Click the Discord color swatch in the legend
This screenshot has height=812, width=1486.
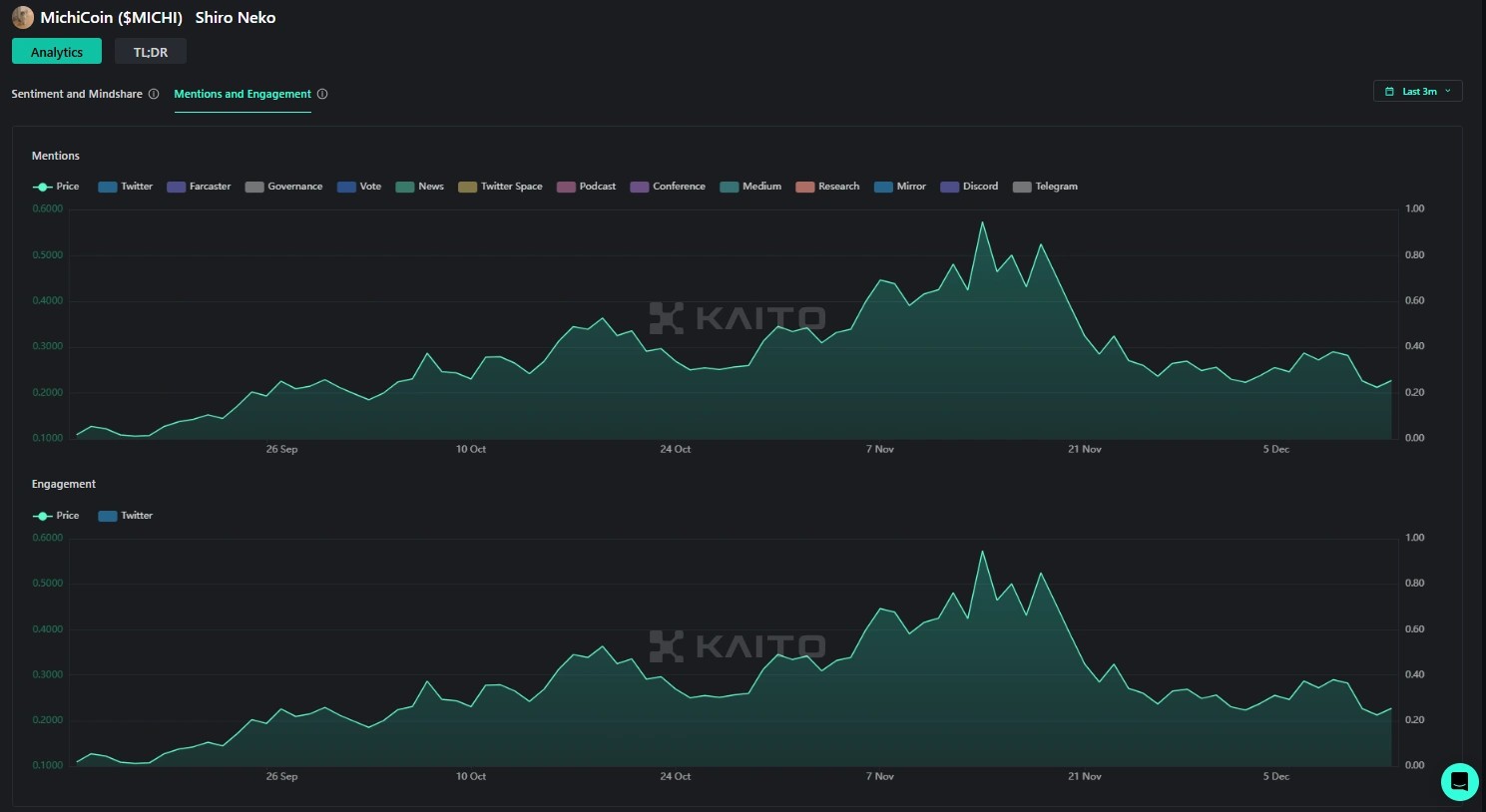pyautogui.click(x=950, y=187)
